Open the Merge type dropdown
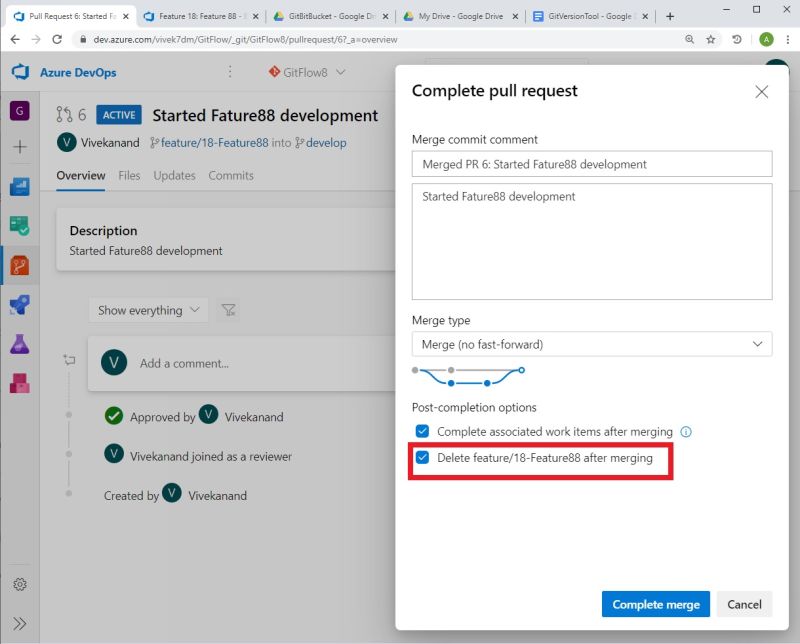 (x=592, y=343)
